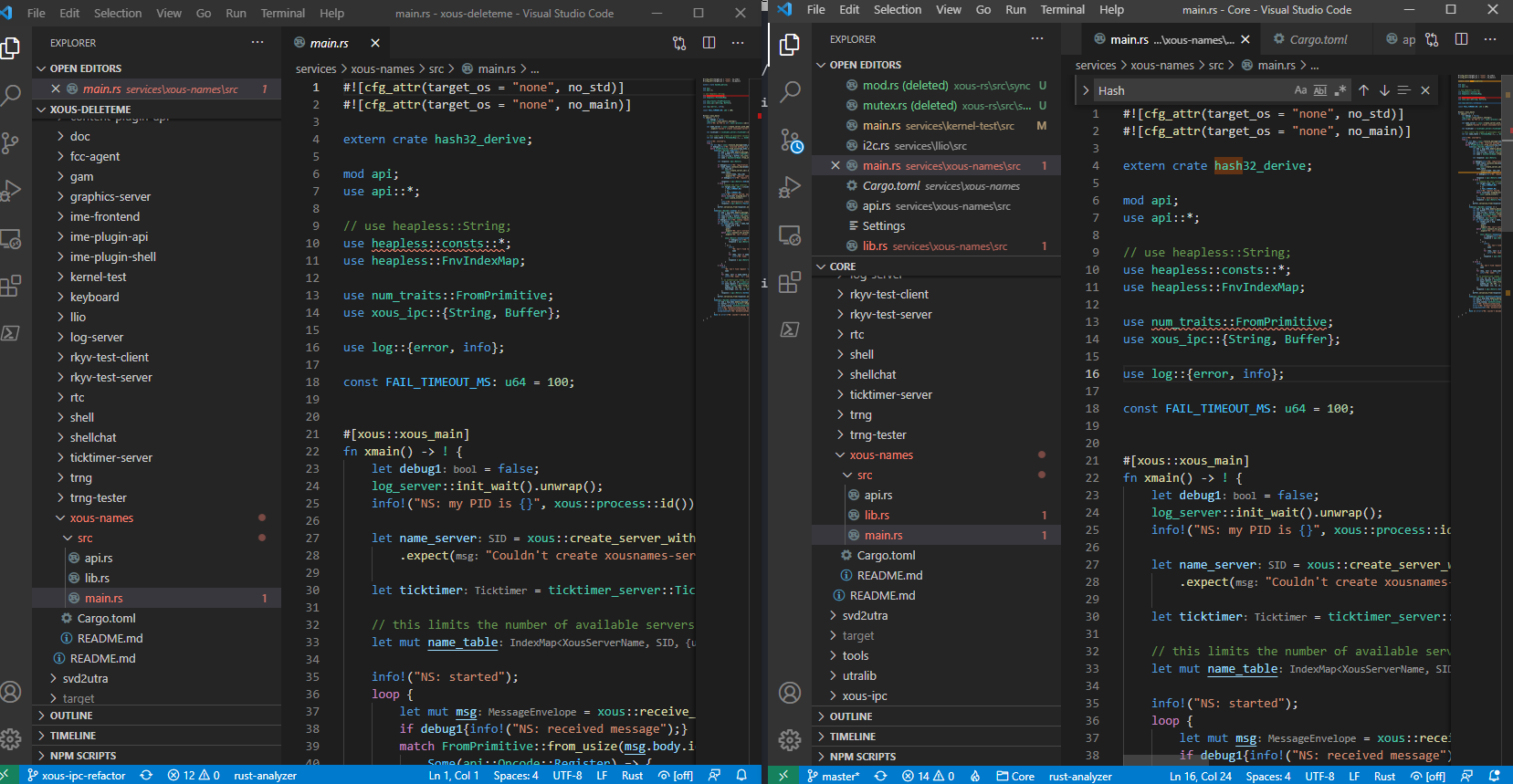Toggle Match Whole Word in find widget
The image size is (1513, 784).
click(x=1320, y=90)
